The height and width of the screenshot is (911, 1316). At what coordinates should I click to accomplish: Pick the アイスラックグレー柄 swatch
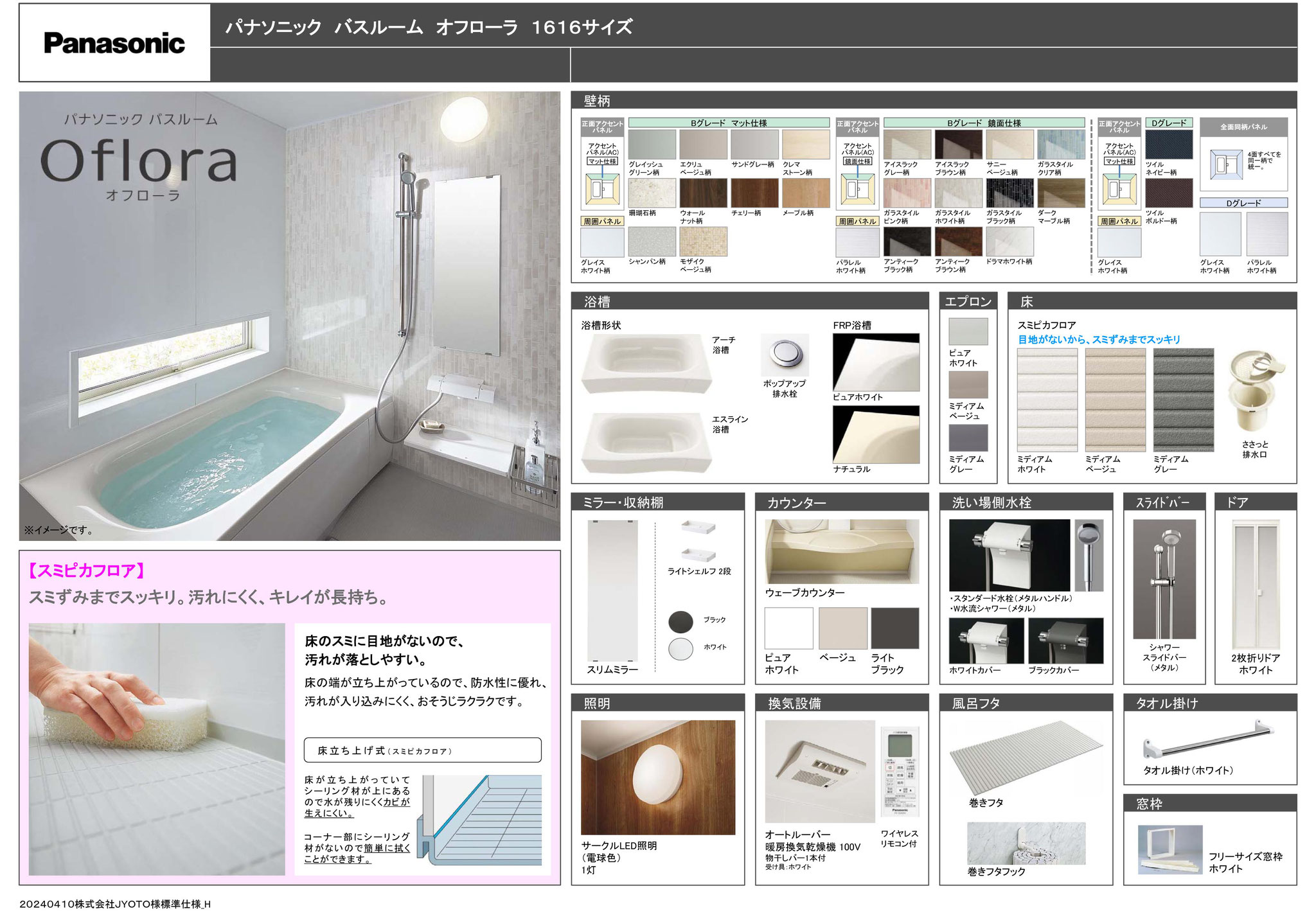907,145
